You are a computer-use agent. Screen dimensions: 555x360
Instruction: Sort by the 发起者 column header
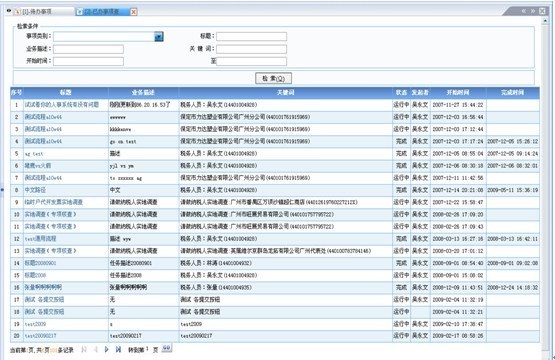420,92
